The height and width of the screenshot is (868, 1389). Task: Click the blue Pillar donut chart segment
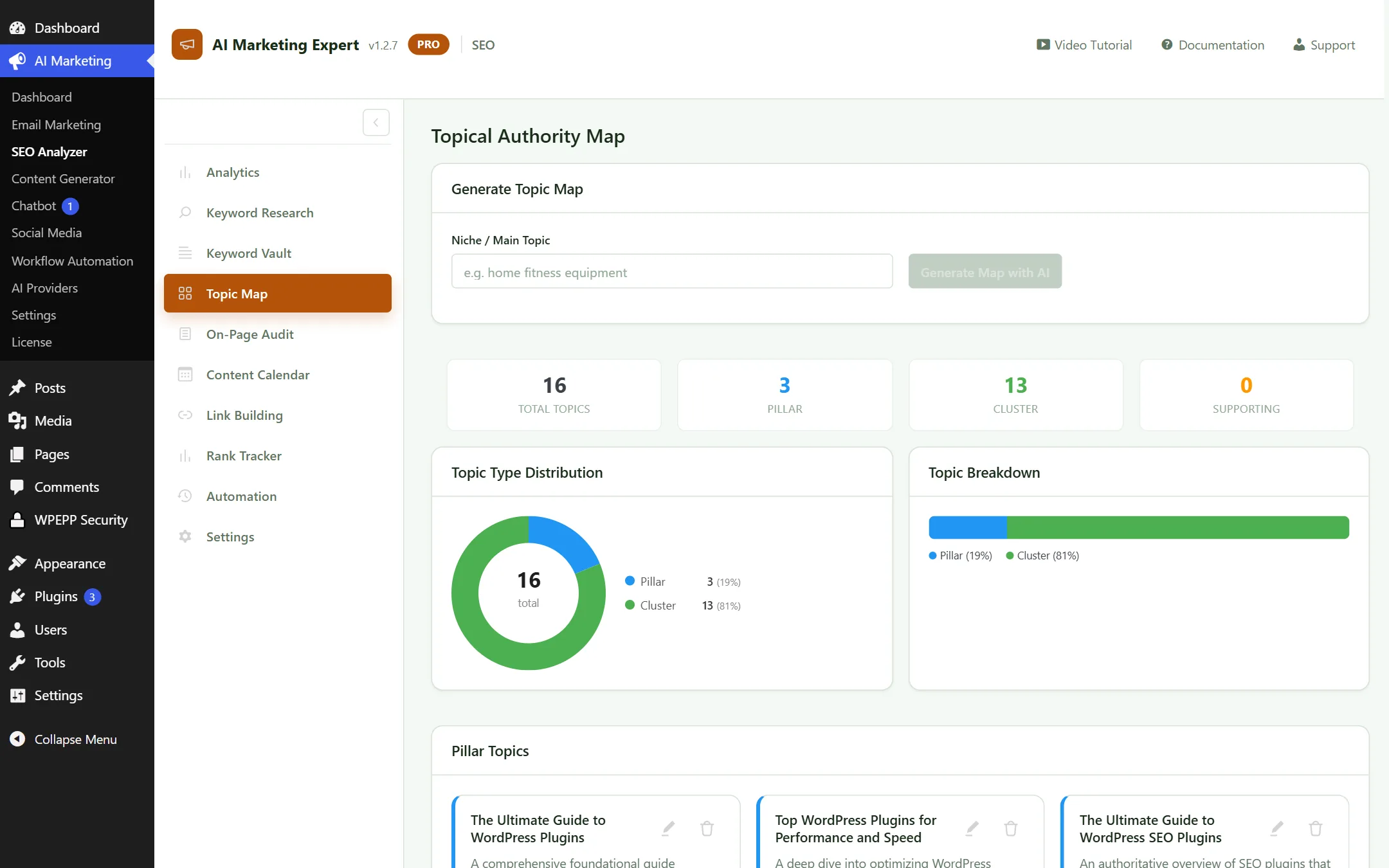[x=565, y=541]
